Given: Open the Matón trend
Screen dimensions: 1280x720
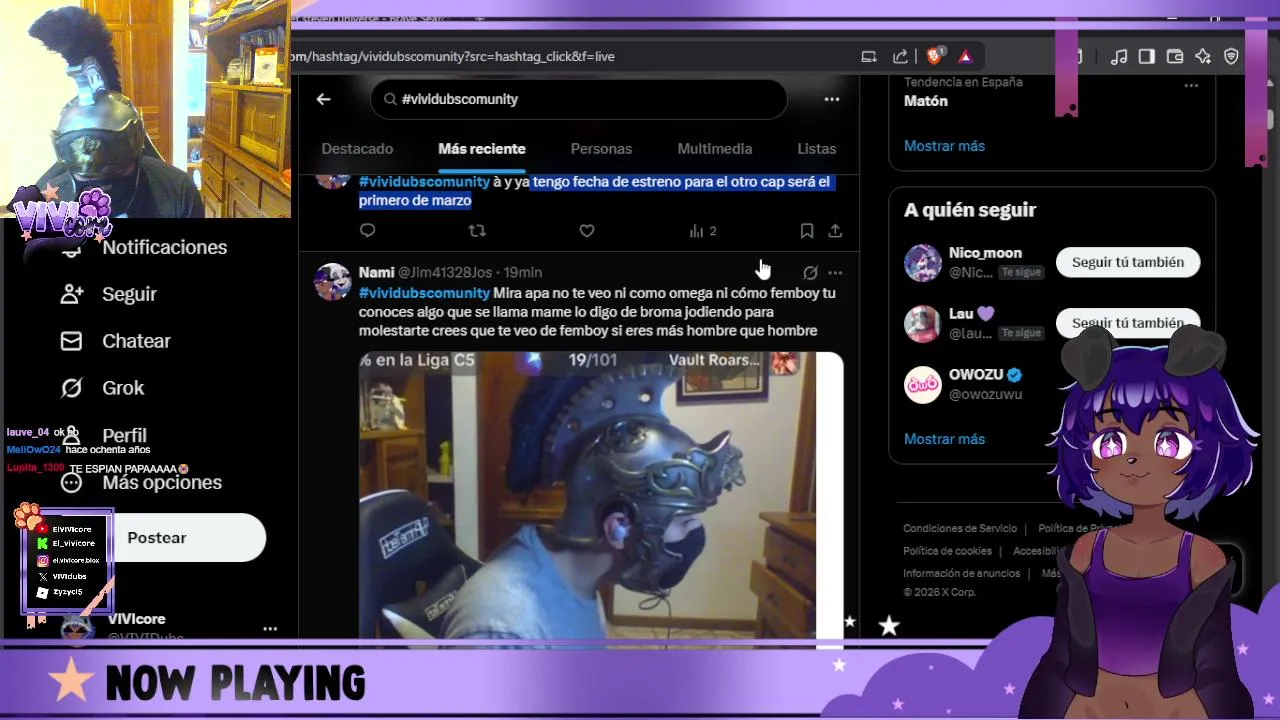Looking at the screenshot, I should tap(926, 101).
